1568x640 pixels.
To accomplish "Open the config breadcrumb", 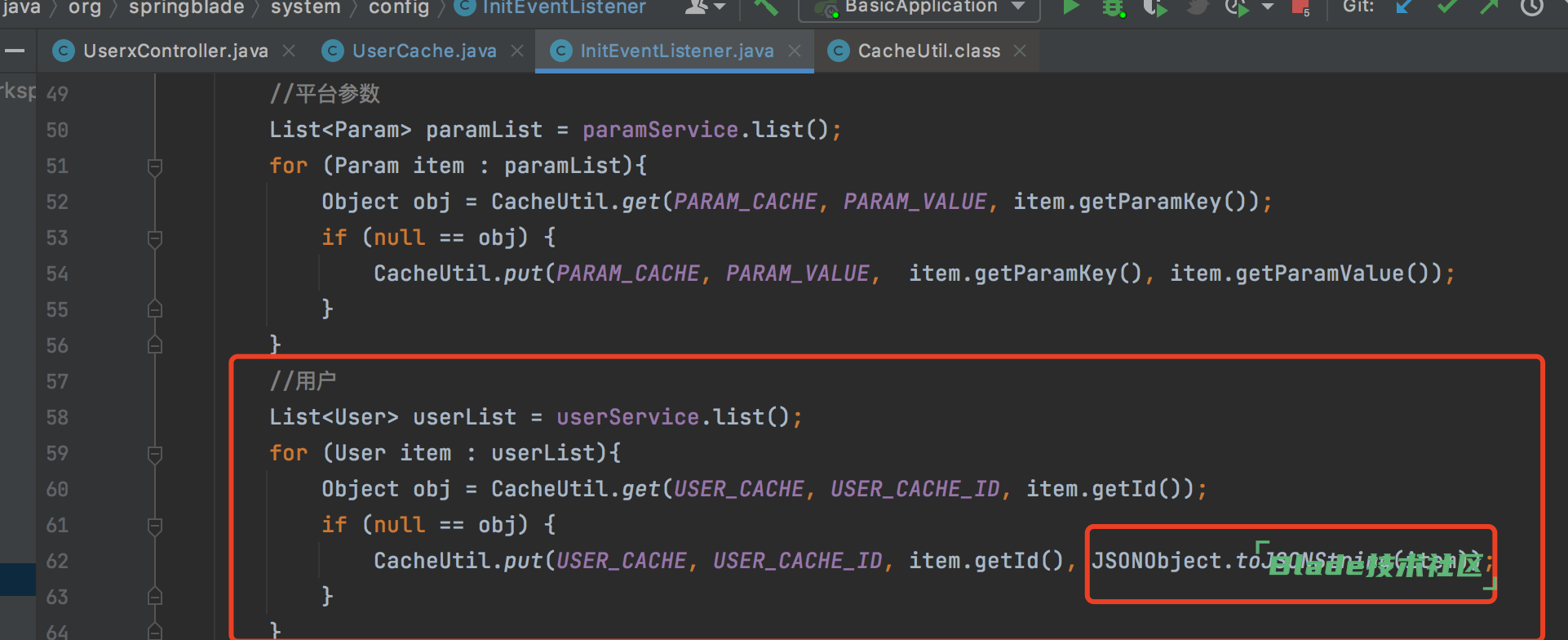I will [399, 7].
